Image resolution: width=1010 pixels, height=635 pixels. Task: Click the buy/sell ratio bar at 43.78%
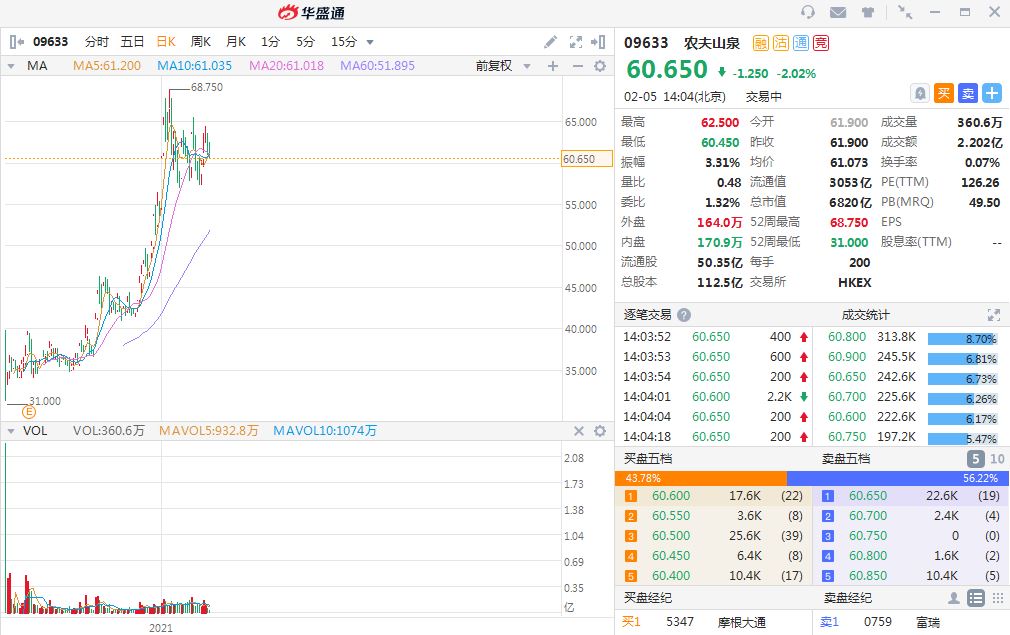pos(700,478)
